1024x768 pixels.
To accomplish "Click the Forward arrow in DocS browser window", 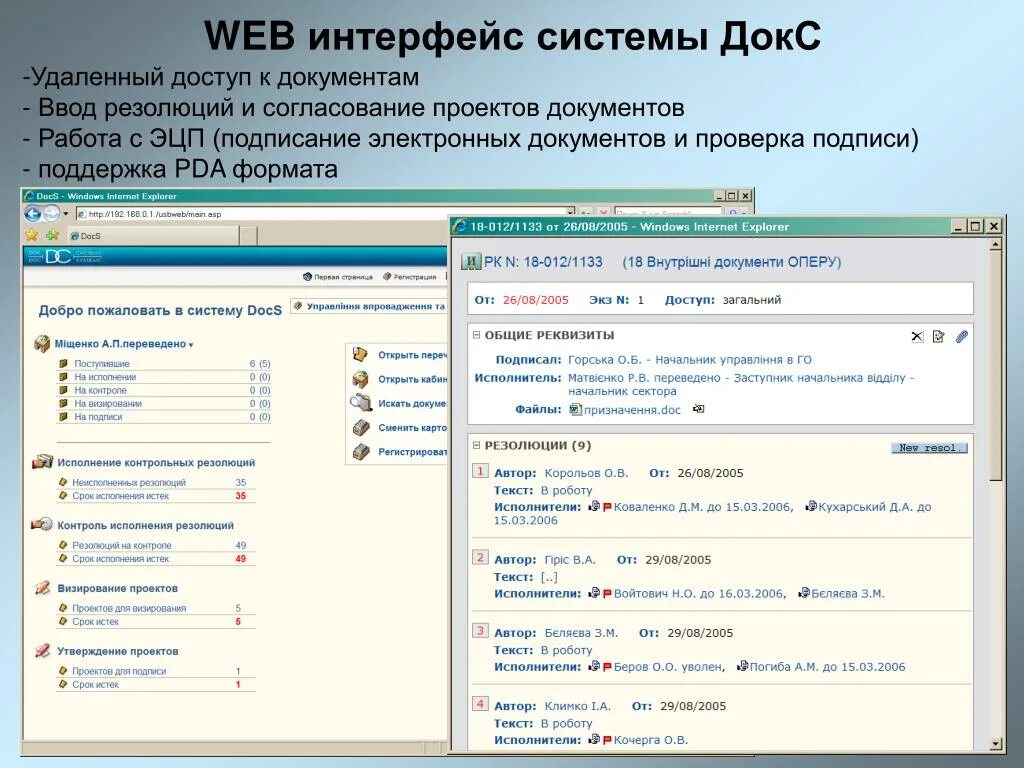I will (x=51, y=214).
